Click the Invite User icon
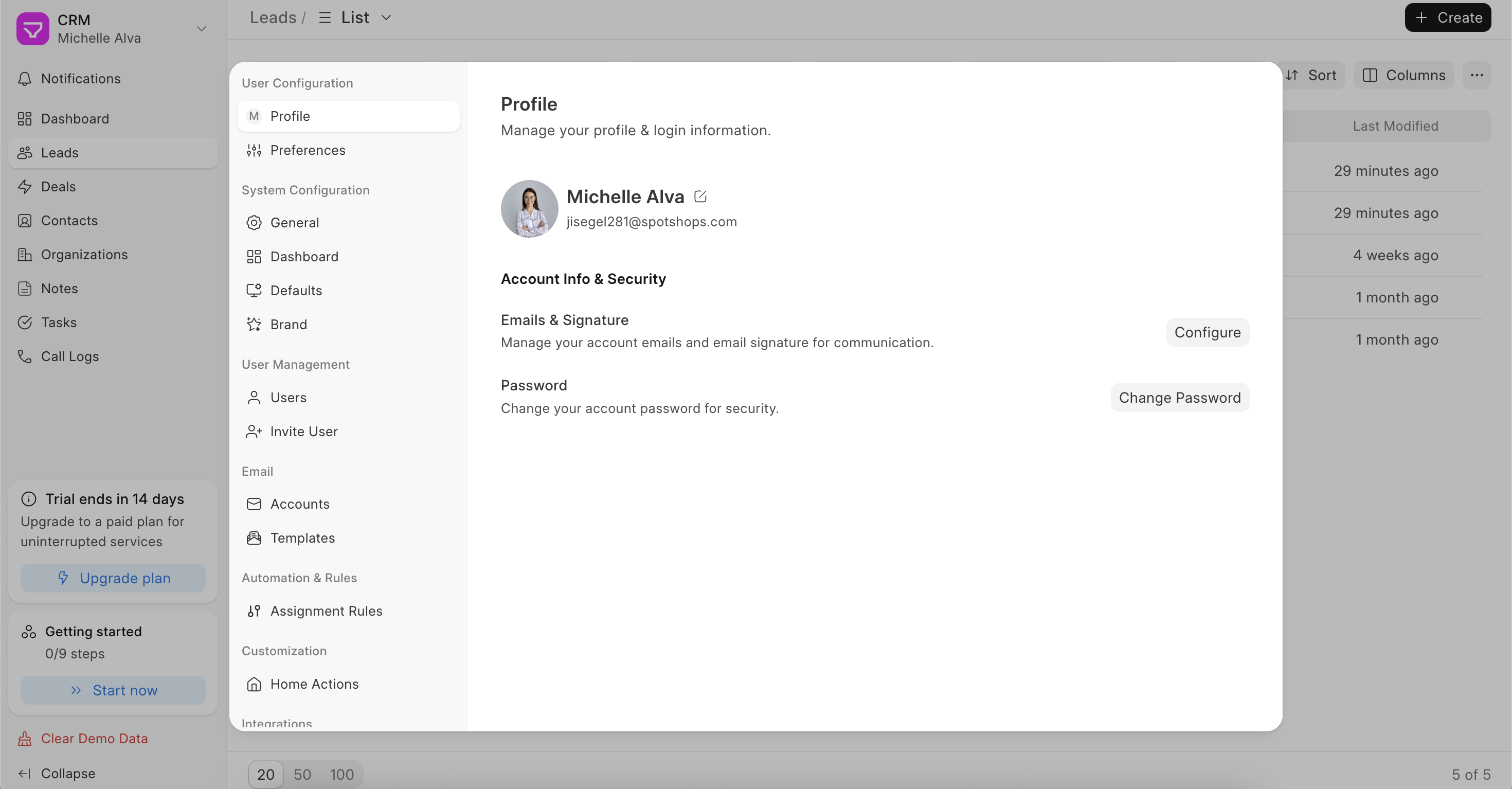The width and height of the screenshot is (1512, 789). tap(254, 432)
